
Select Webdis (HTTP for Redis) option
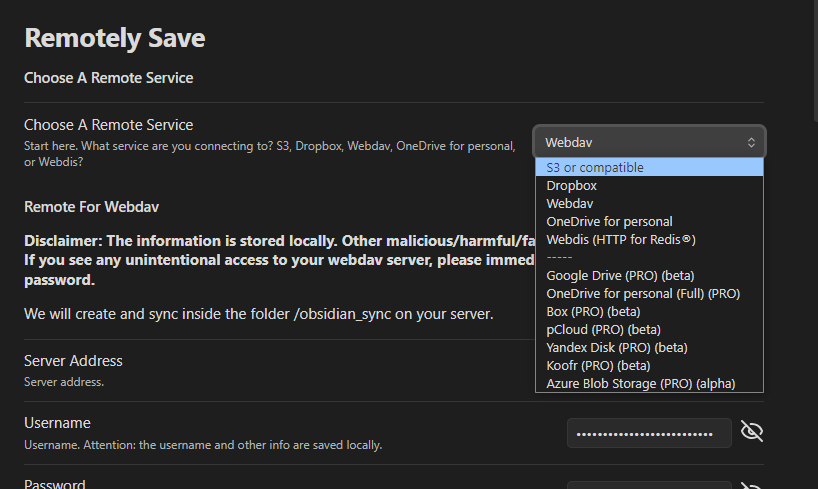(x=649, y=240)
